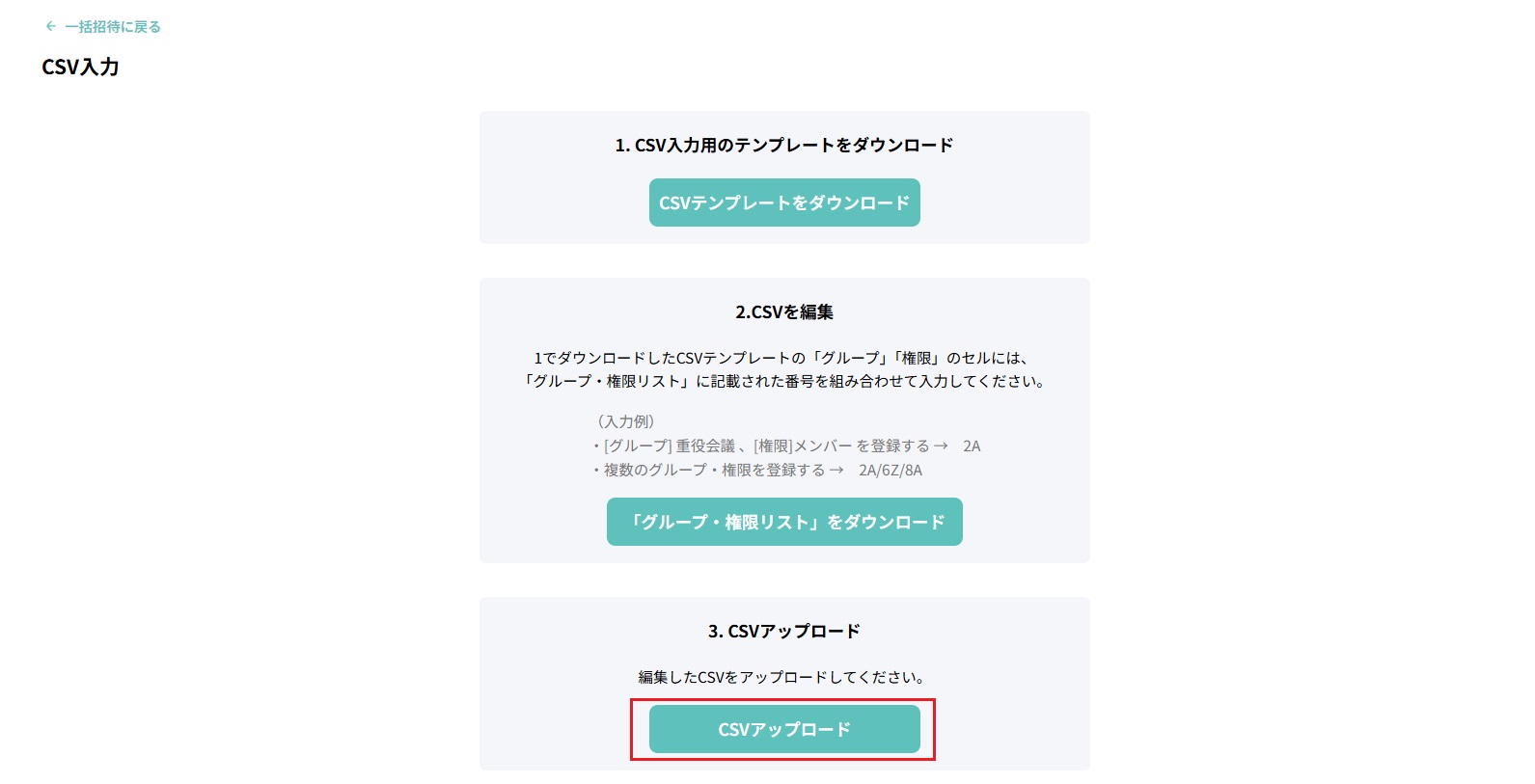The image size is (1535, 784).
Task: Click the 2A/6Z/8A example value
Action: (x=890, y=470)
